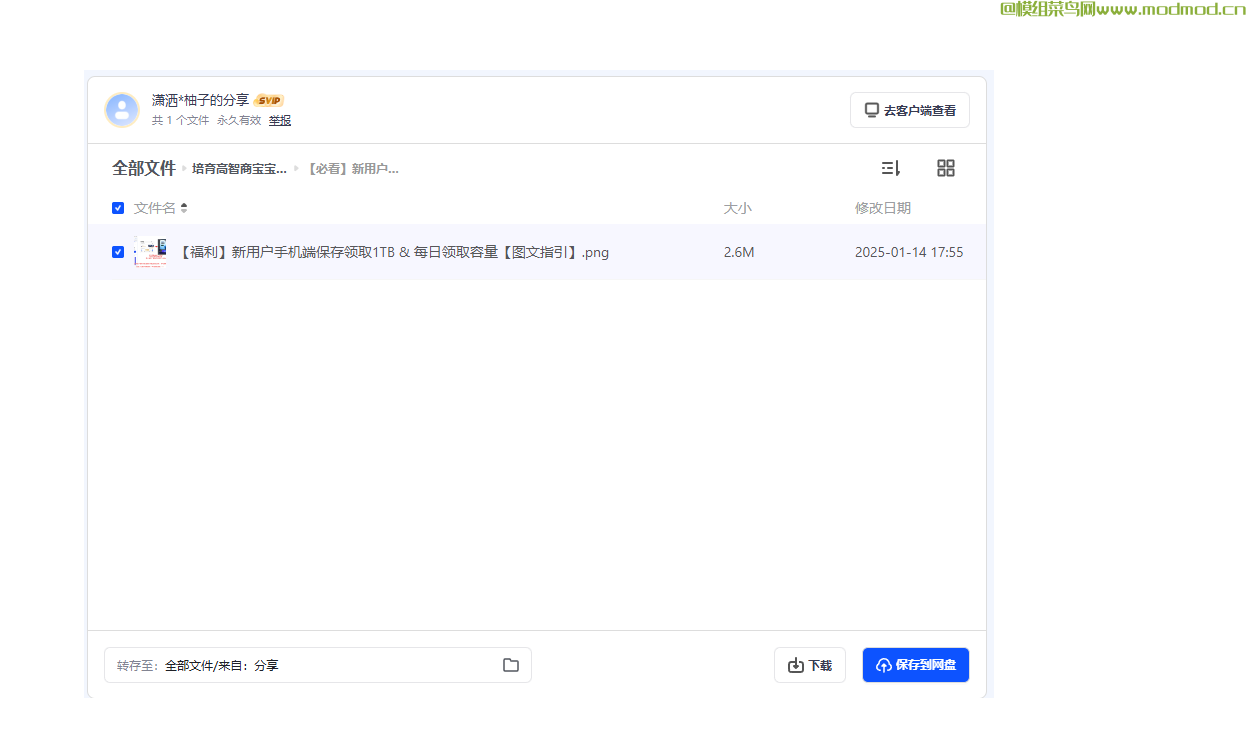
Task: Click the 文件名 column header
Action: coord(155,208)
